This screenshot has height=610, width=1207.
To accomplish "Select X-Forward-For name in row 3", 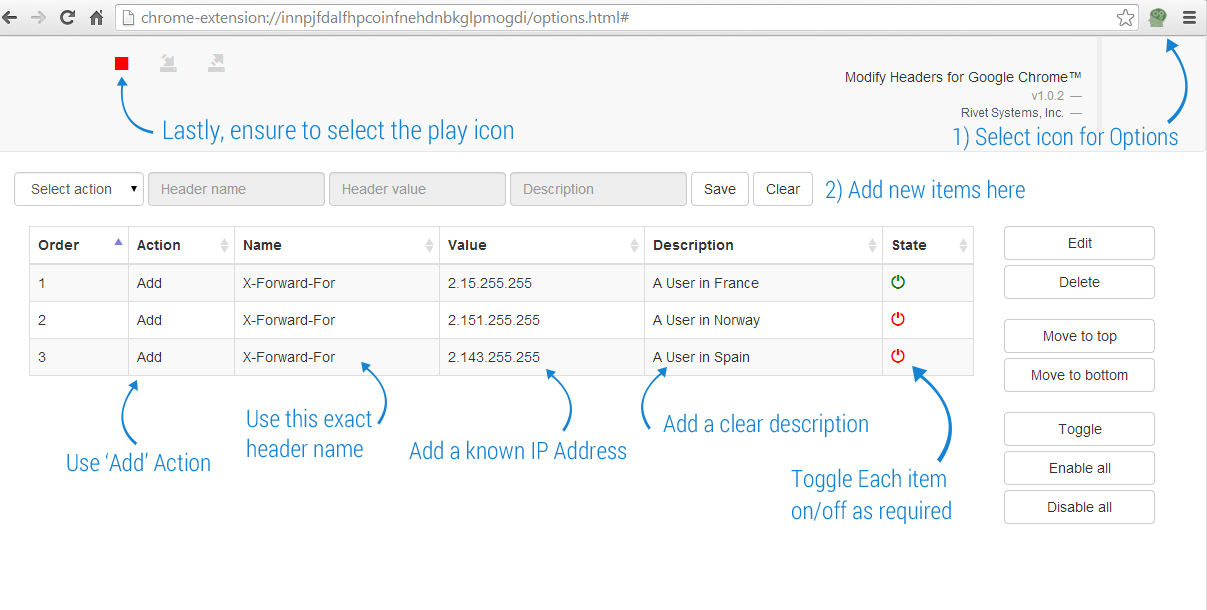I will pyautogui.click(x=337, y=357).
